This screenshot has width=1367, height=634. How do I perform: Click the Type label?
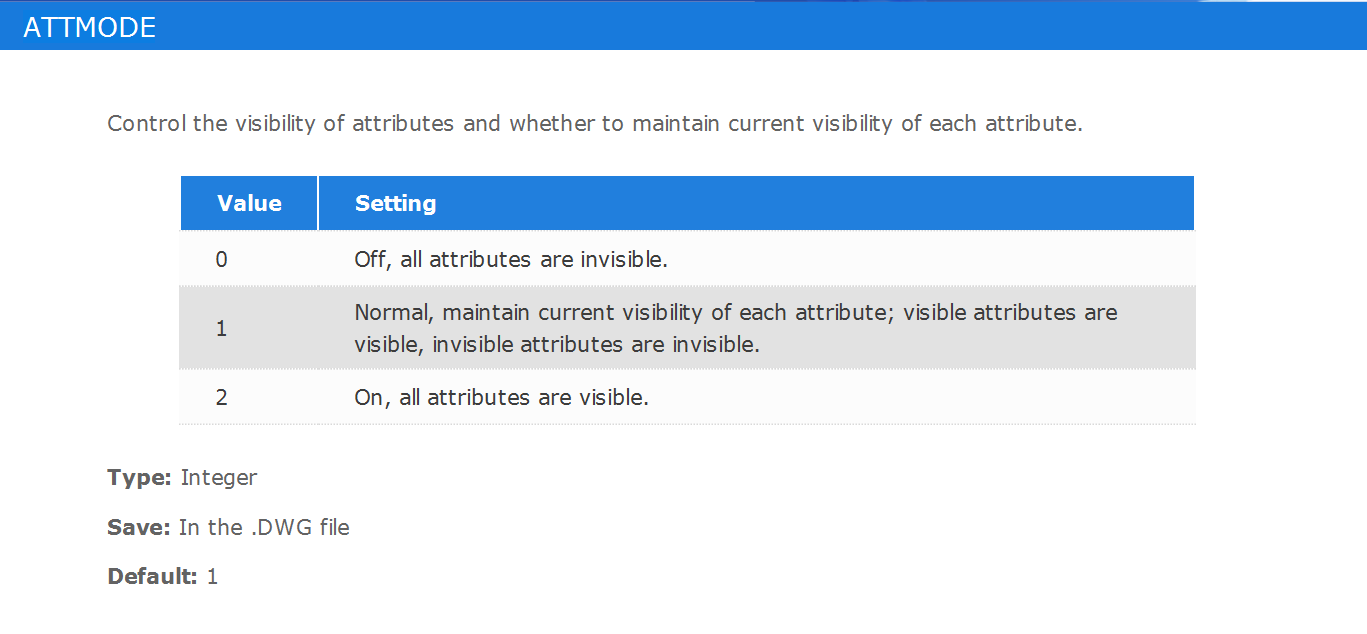tap(140, 478)
